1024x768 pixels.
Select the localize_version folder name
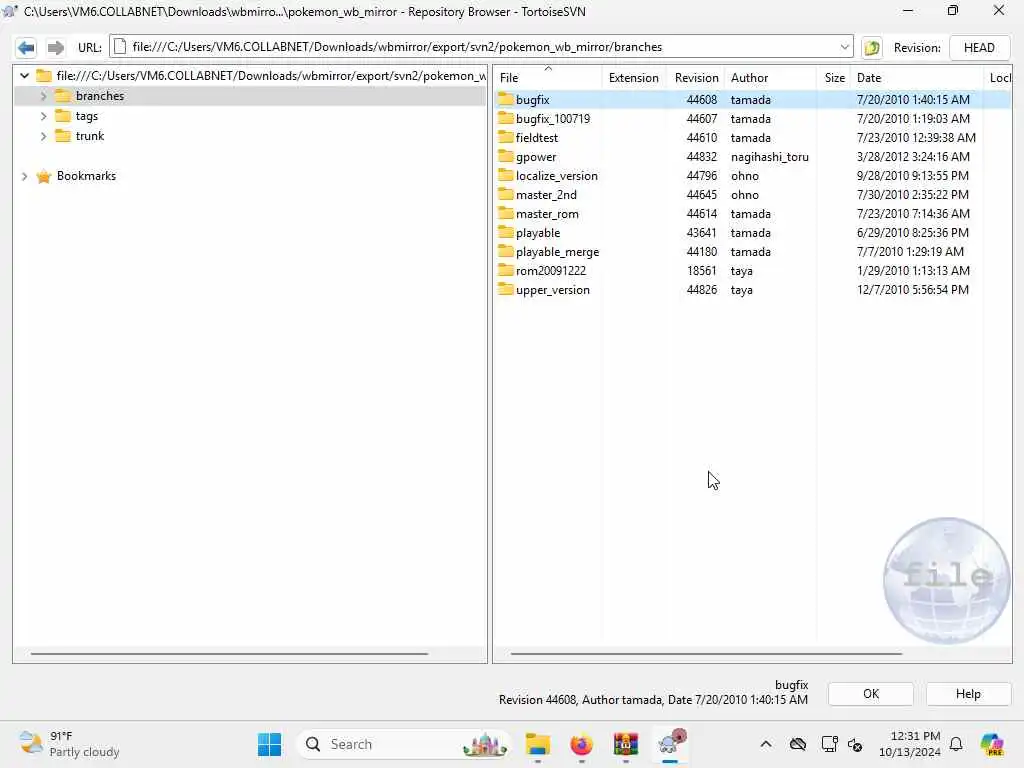(x=556, y=176)
